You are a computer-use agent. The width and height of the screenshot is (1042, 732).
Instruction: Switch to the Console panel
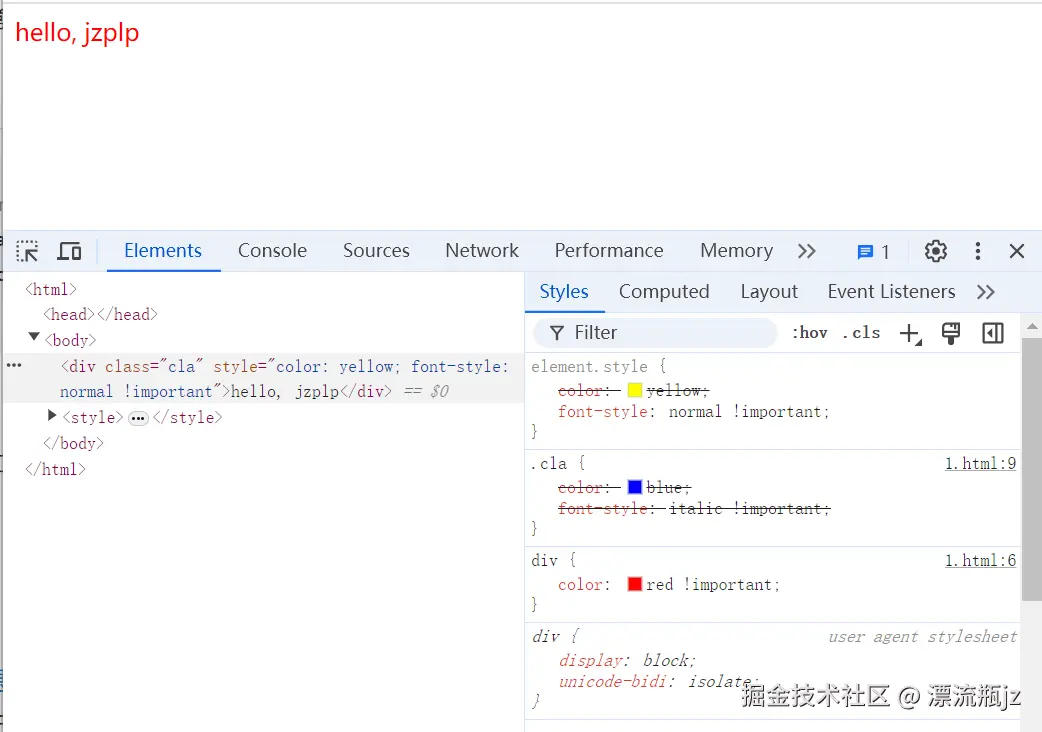(271, 251)
